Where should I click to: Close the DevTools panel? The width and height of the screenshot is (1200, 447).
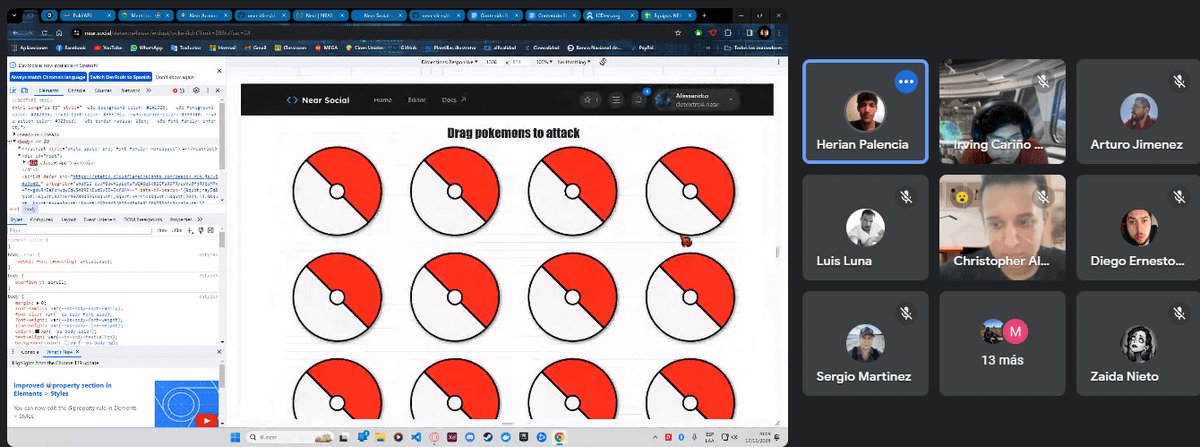click(217, 90)
